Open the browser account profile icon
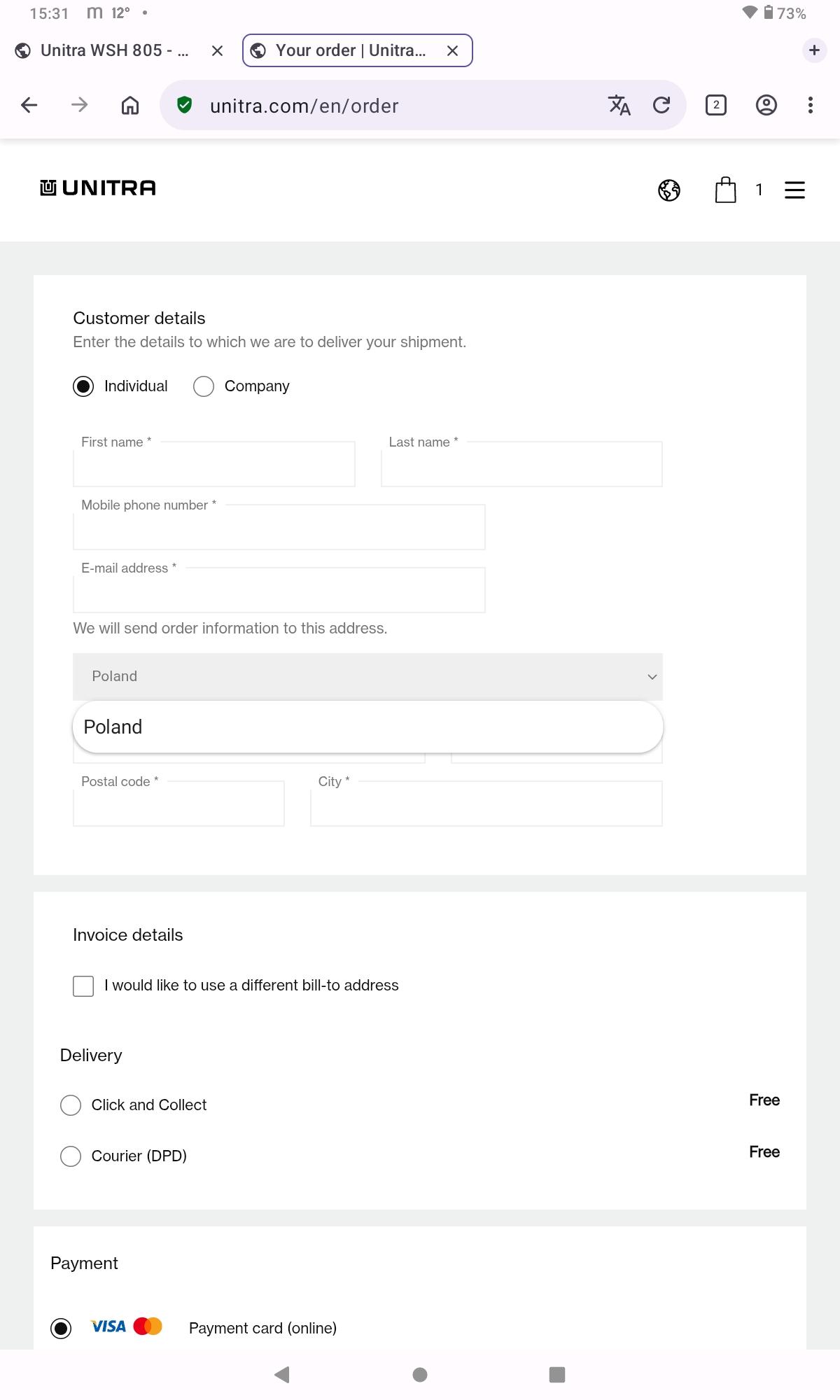 tap(766, 106)
